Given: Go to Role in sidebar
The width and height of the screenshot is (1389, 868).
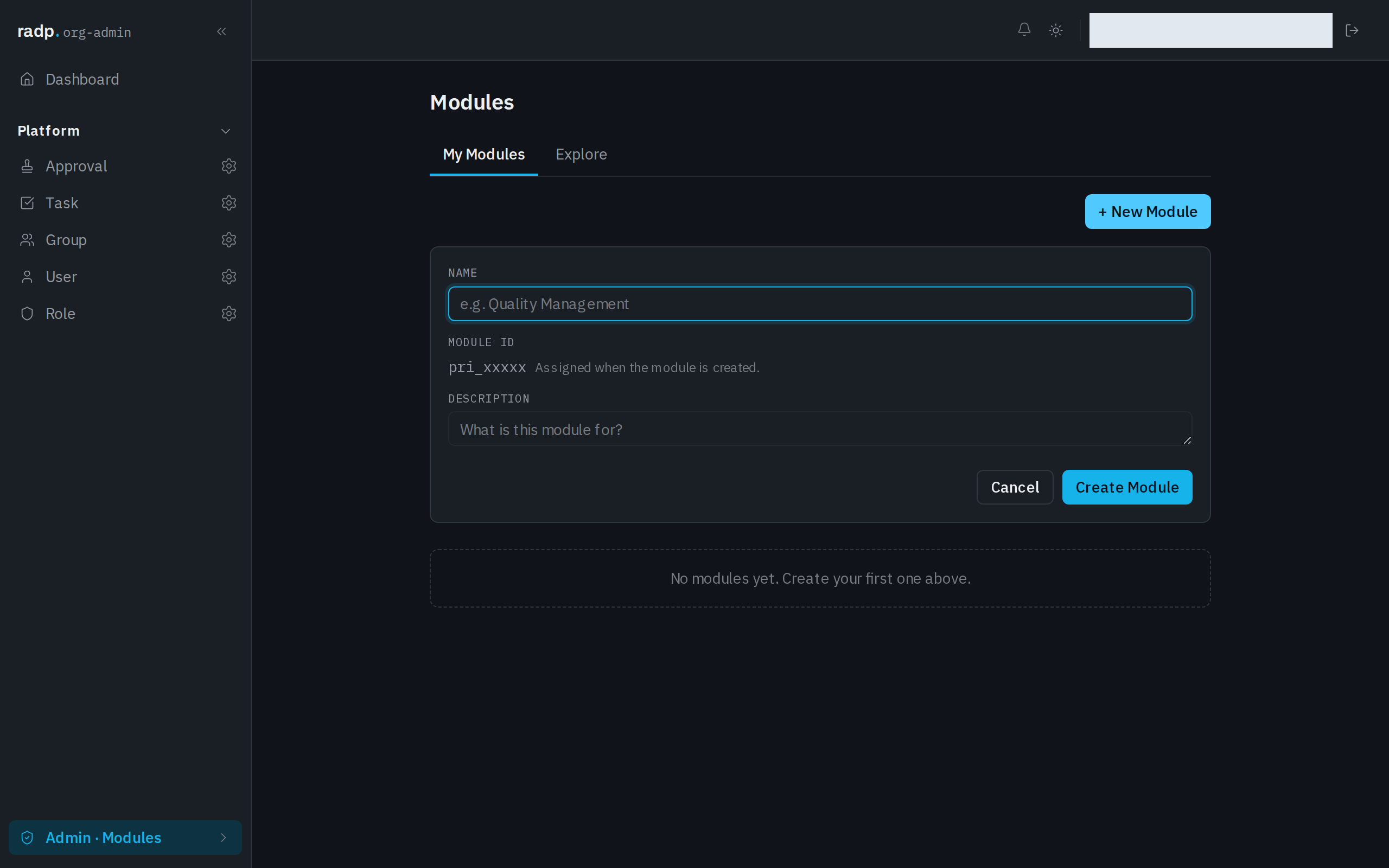Looking at the screenshot, I should pos(60,314).
